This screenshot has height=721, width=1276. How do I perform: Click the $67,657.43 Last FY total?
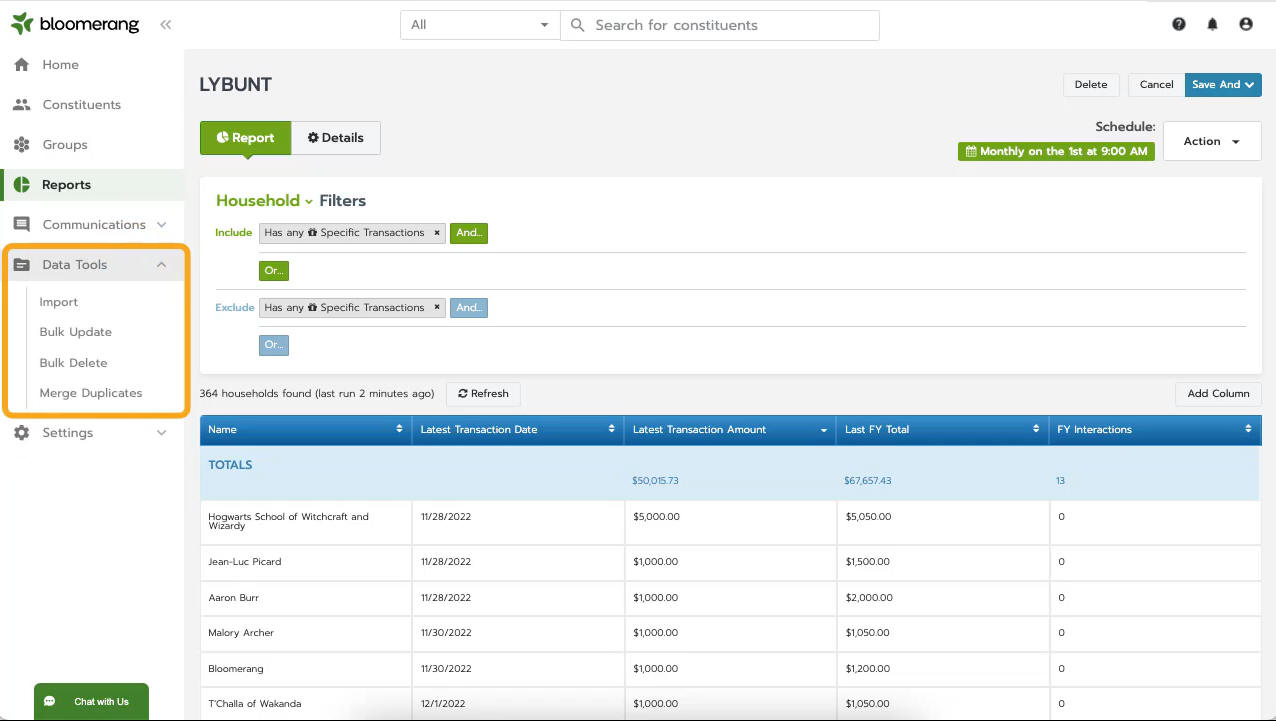(867, 481)
